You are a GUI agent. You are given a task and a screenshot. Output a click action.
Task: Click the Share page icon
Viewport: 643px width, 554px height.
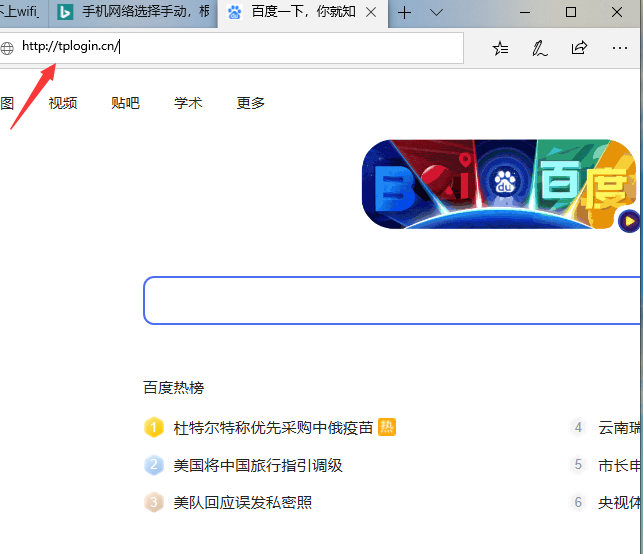[579, 48]
